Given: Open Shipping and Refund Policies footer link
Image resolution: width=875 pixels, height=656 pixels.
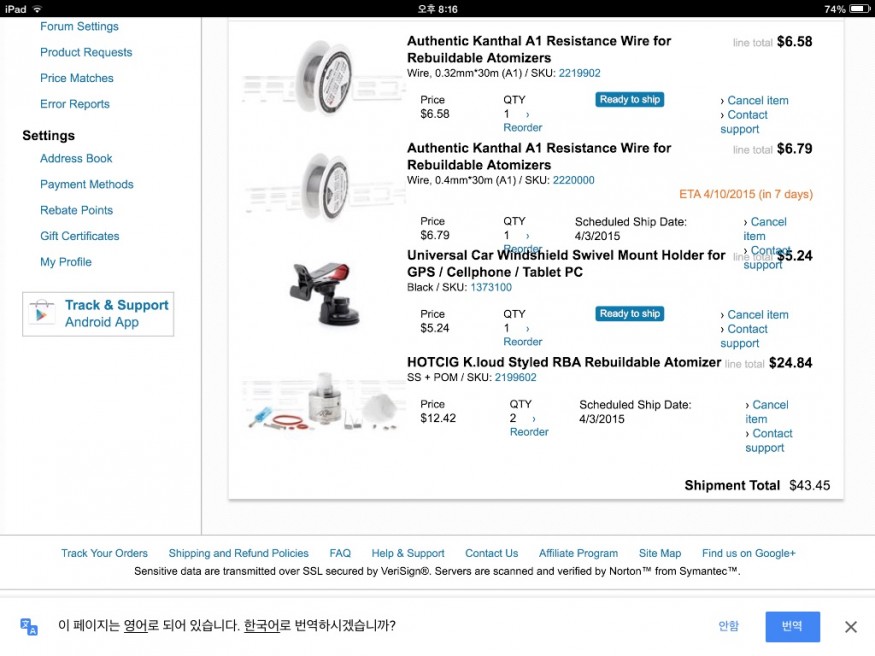Looking at the screenshot, I should [238, 553].
